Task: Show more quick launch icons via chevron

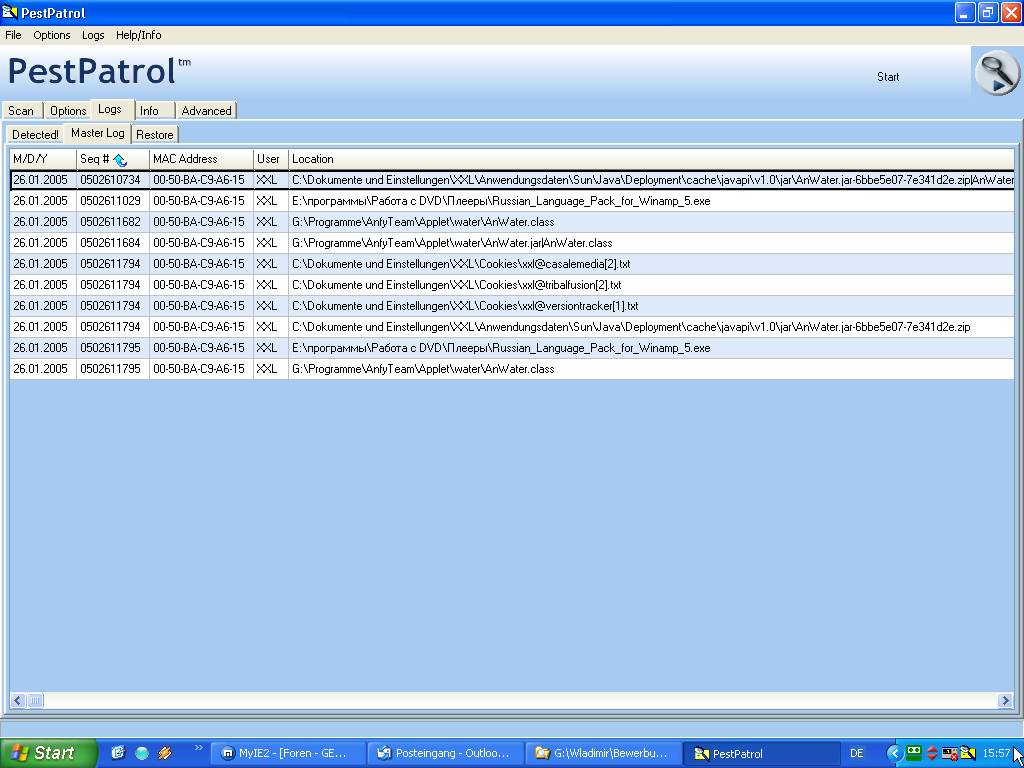Action: 199,748
